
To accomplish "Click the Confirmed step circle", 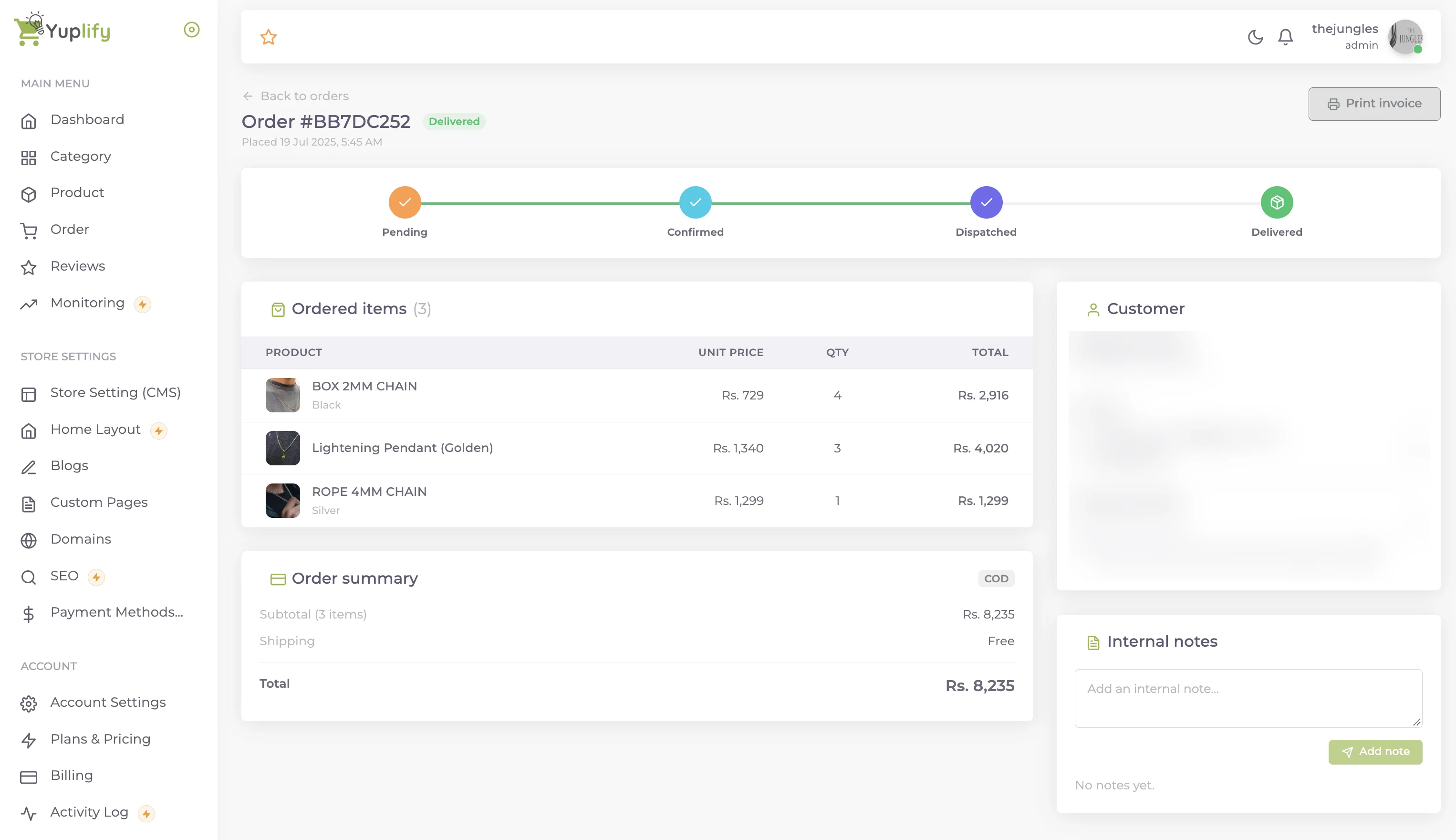I will tap(696, 202).
